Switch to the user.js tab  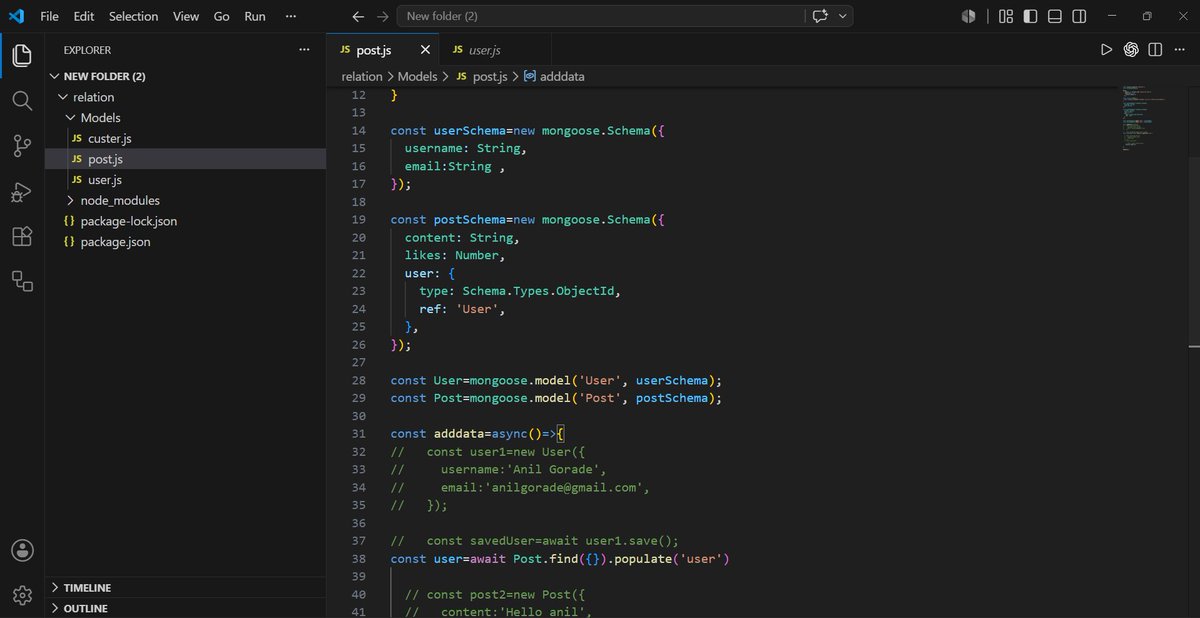pos(483,50)
